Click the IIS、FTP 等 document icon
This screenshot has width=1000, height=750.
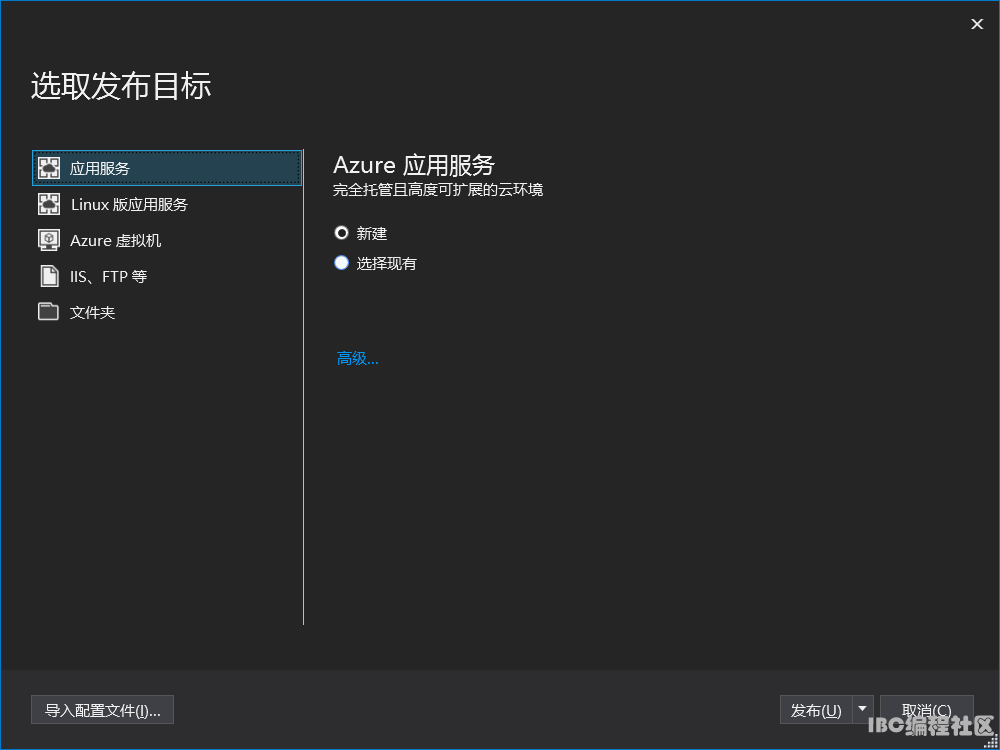point(49,276)
